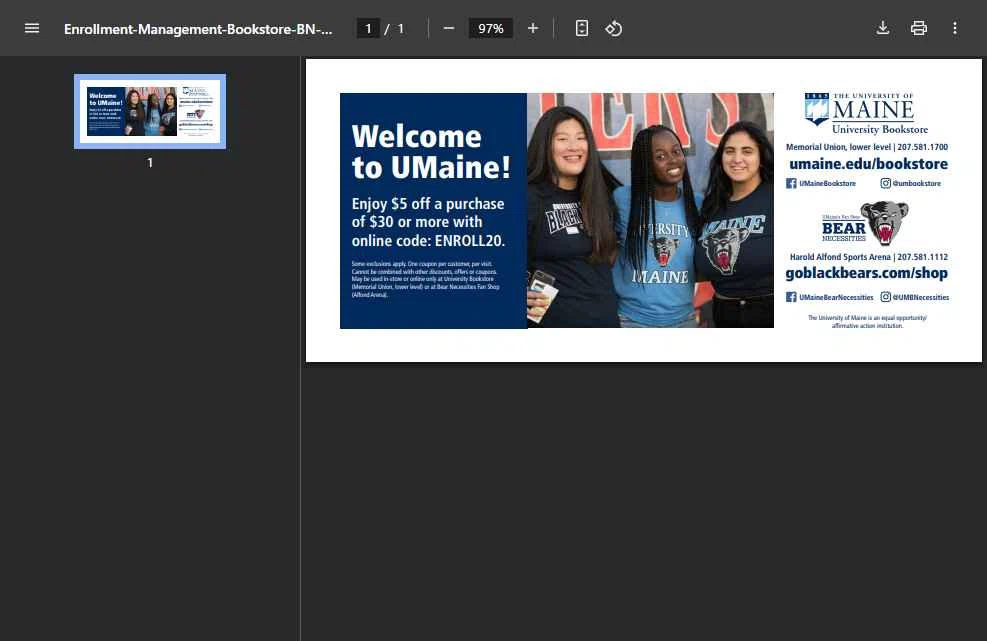987x641 pixels.
Task: Click the zoom out minus button
Action: point(448,28)
